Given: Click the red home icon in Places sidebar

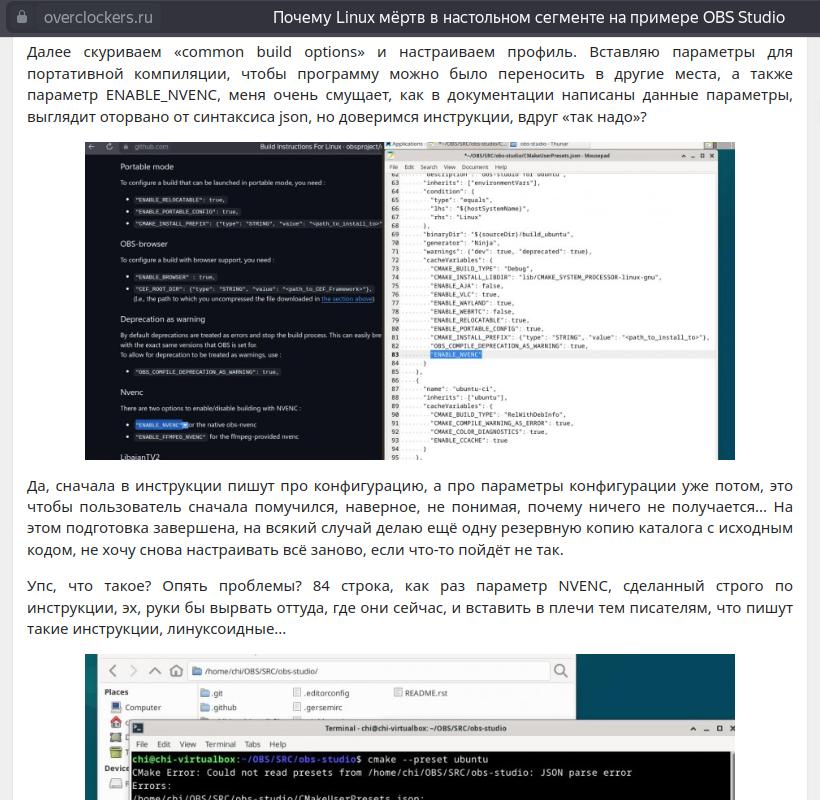Looking at the screenshot, I should pyautogui.click(x=116, y=722).
